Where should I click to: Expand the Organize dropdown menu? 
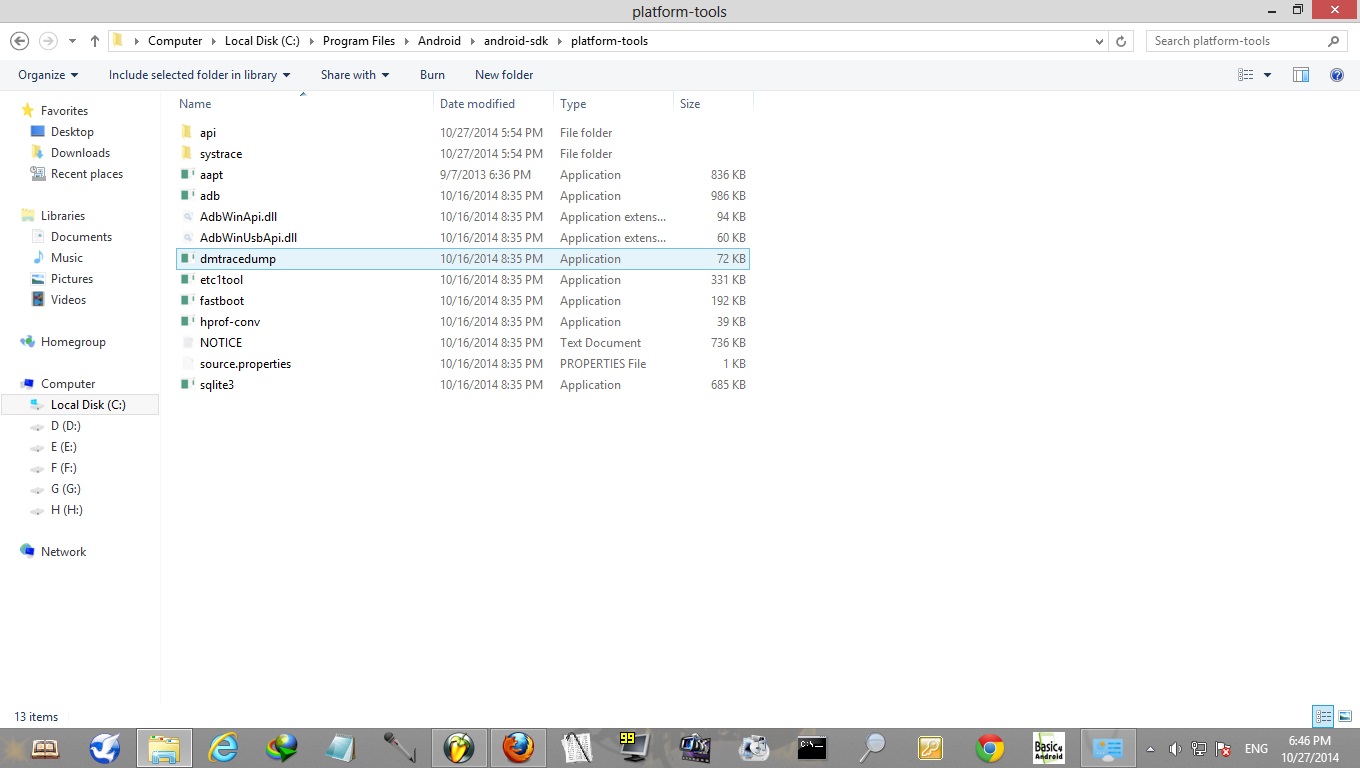coord(48,75)
